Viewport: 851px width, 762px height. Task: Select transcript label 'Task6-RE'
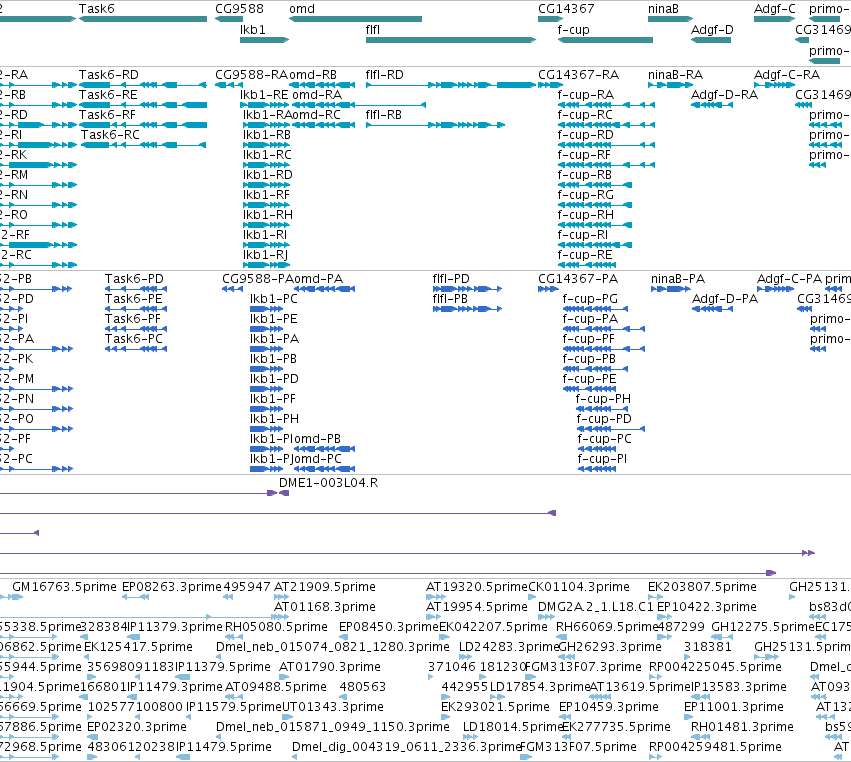click(x=108, y=94)
